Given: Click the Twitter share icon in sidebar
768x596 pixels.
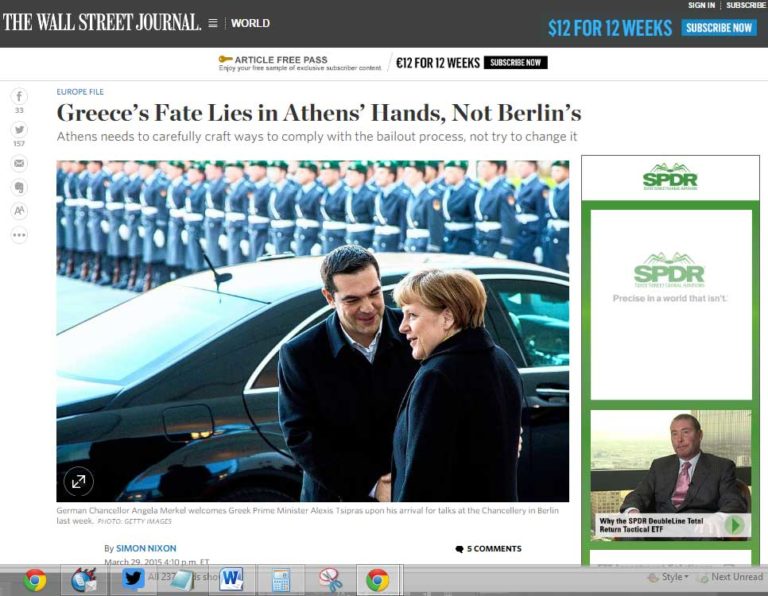Looking at the screenshot, I should (19, 130).
